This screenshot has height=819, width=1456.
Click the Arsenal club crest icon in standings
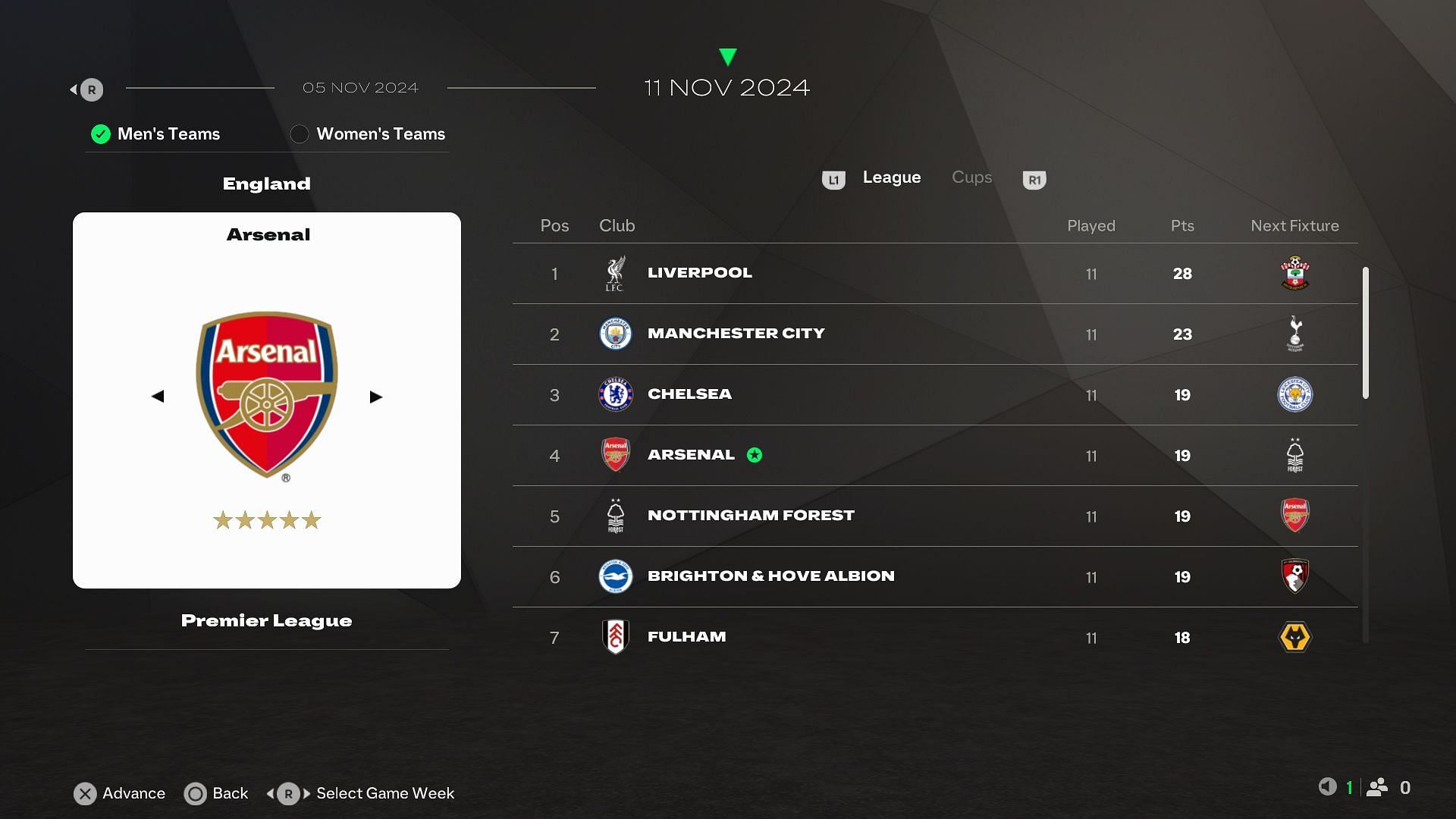pyautogui.click(x=614, y=455)
